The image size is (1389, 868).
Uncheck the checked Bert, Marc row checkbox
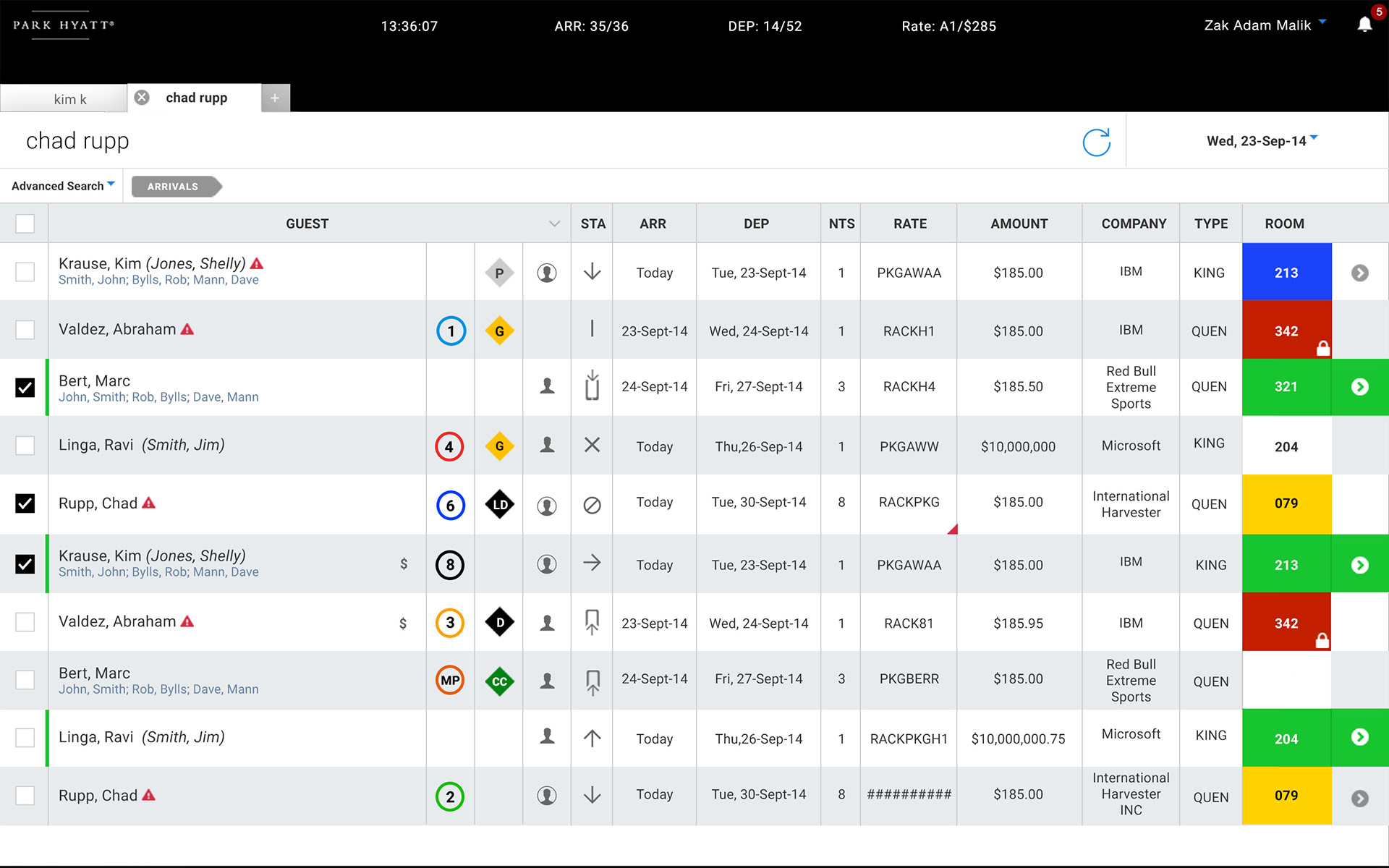[25, 387]
